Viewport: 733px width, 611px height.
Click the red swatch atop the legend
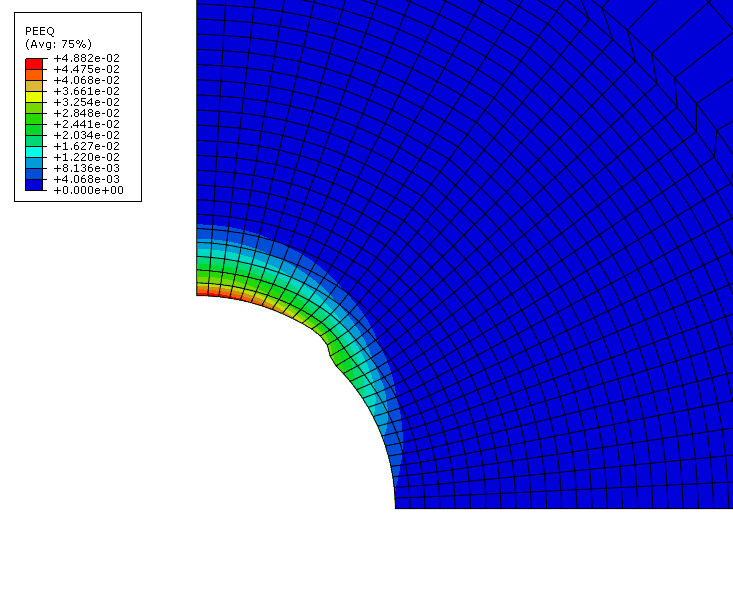(34, 61)
